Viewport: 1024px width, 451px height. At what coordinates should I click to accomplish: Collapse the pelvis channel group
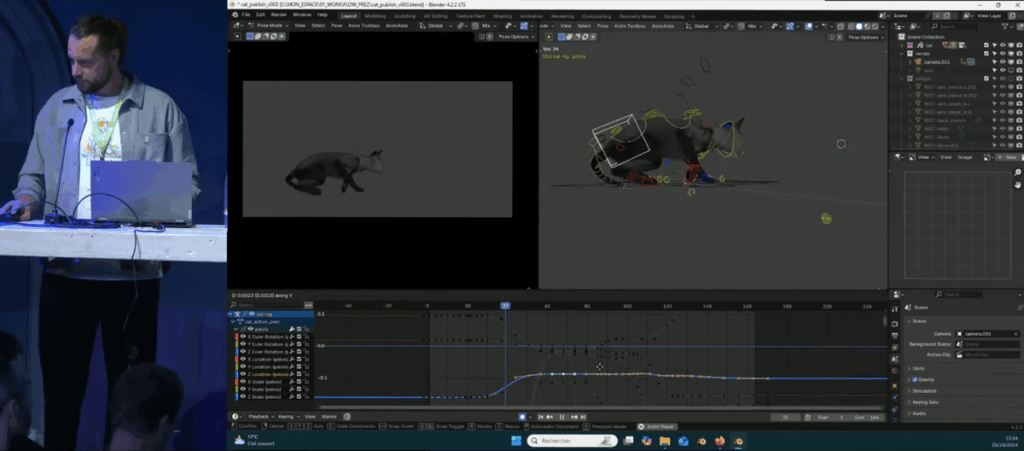236,330
